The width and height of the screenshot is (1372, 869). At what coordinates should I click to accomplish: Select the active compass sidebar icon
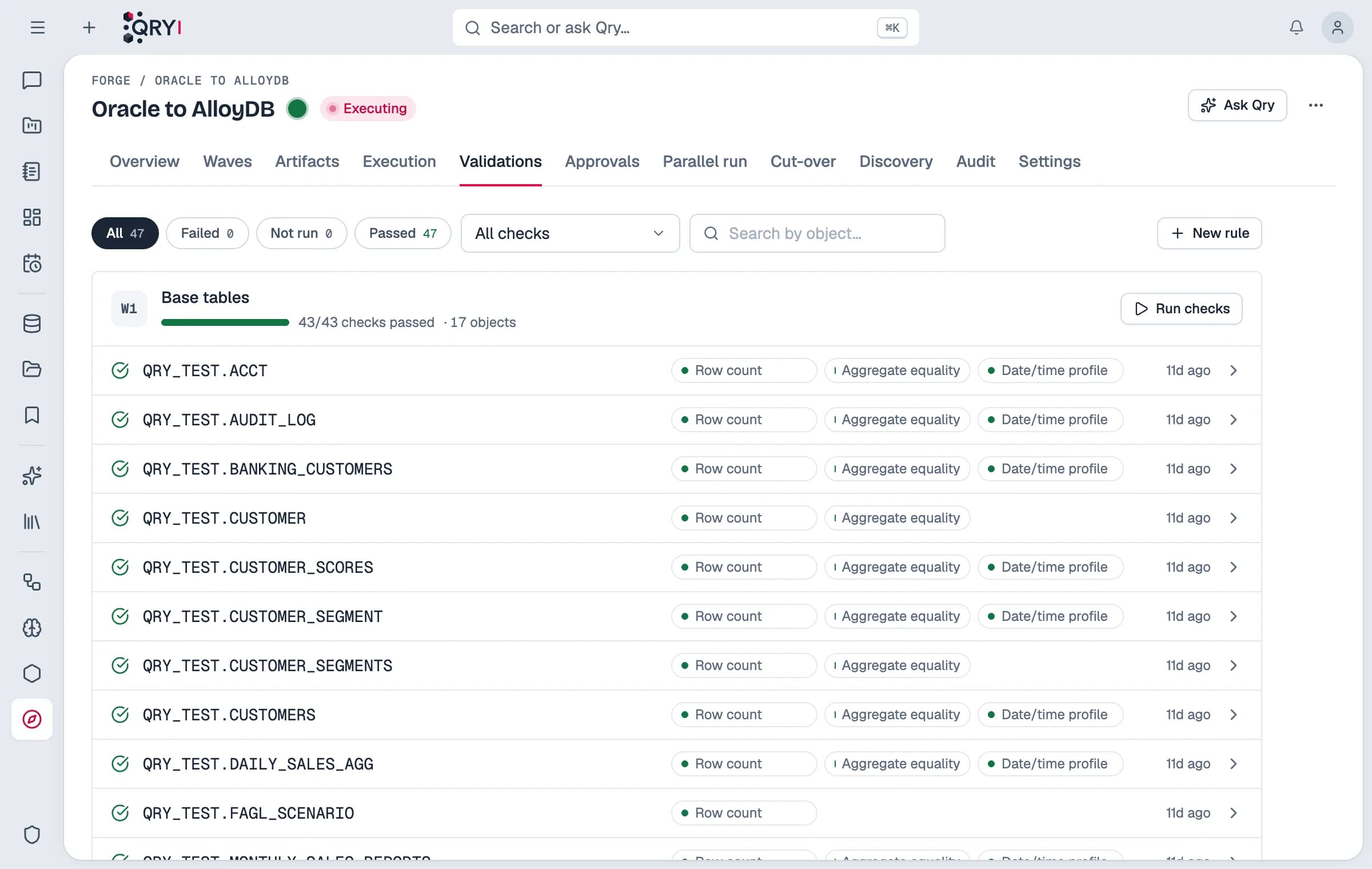(x=32, y=719)
